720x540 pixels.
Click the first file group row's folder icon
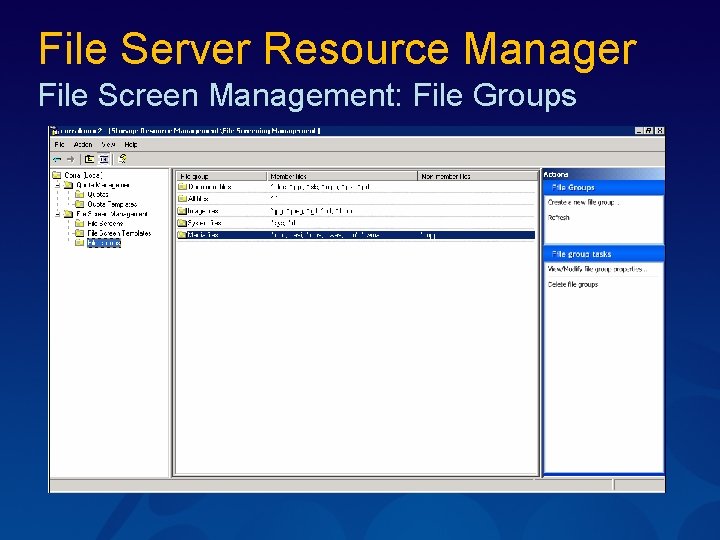(x=182, y=187)
